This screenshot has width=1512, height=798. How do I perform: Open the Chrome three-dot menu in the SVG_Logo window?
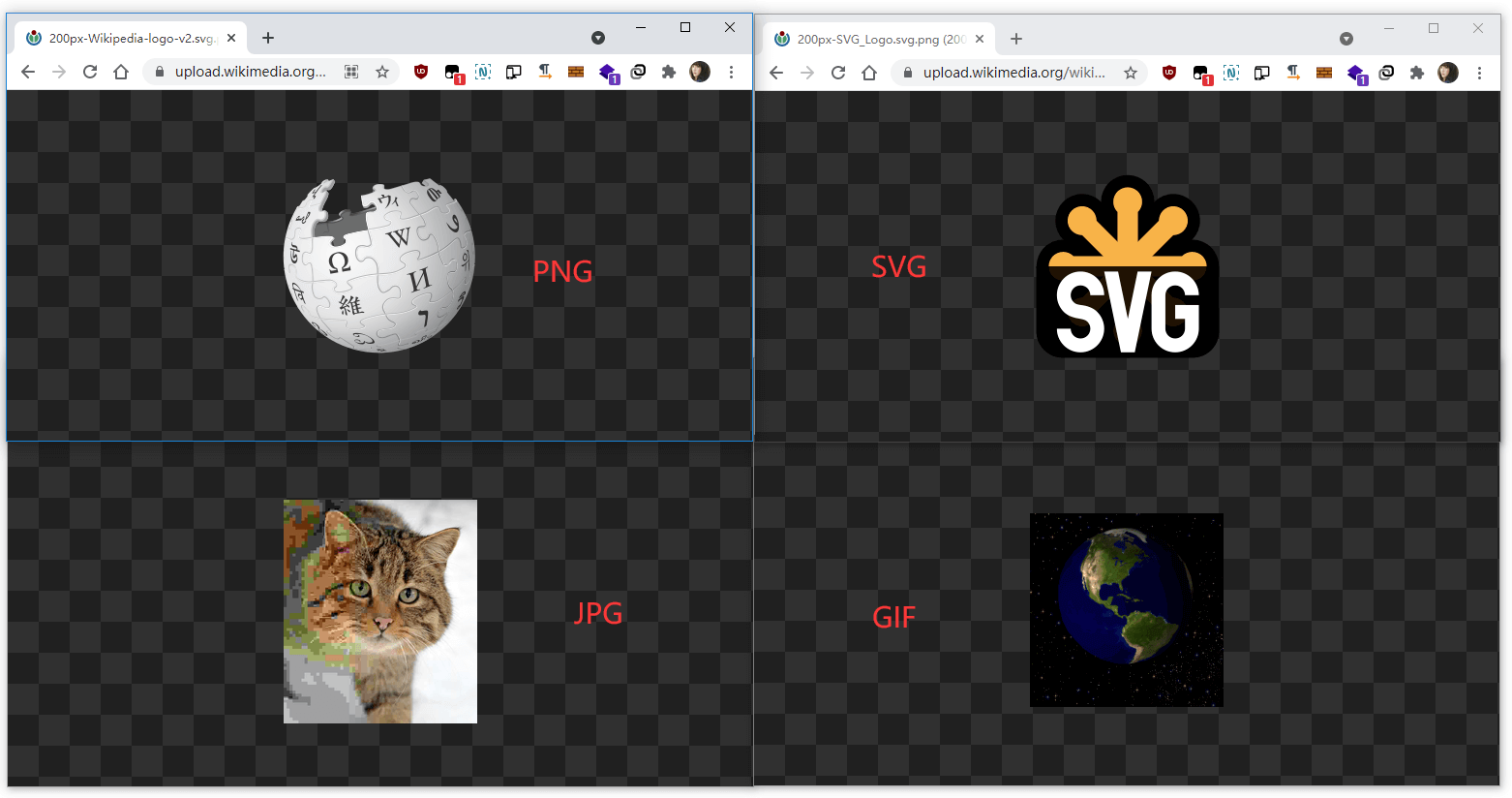coord(1479,73)
